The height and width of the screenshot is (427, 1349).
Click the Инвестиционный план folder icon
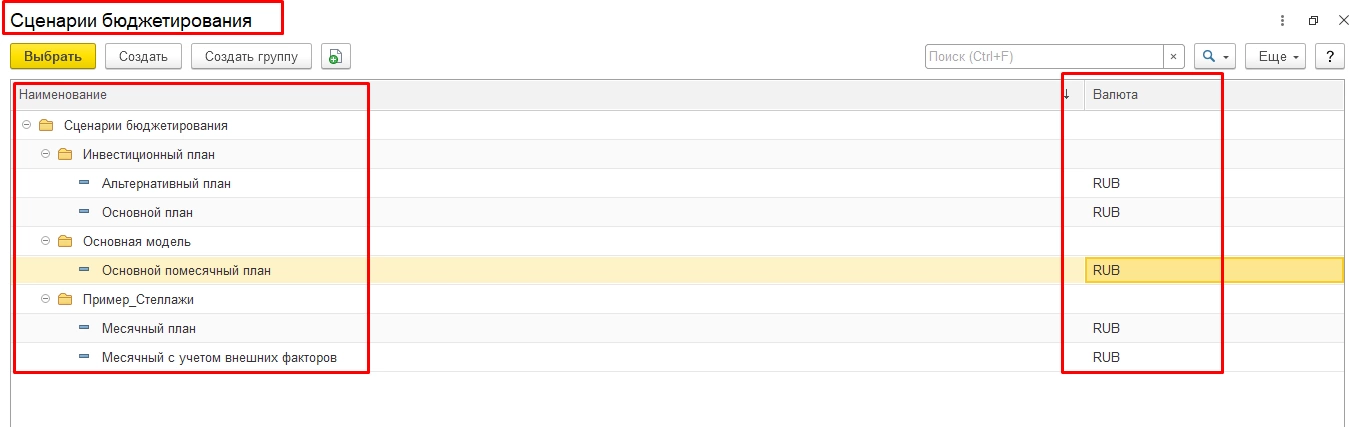click(65, 155)
